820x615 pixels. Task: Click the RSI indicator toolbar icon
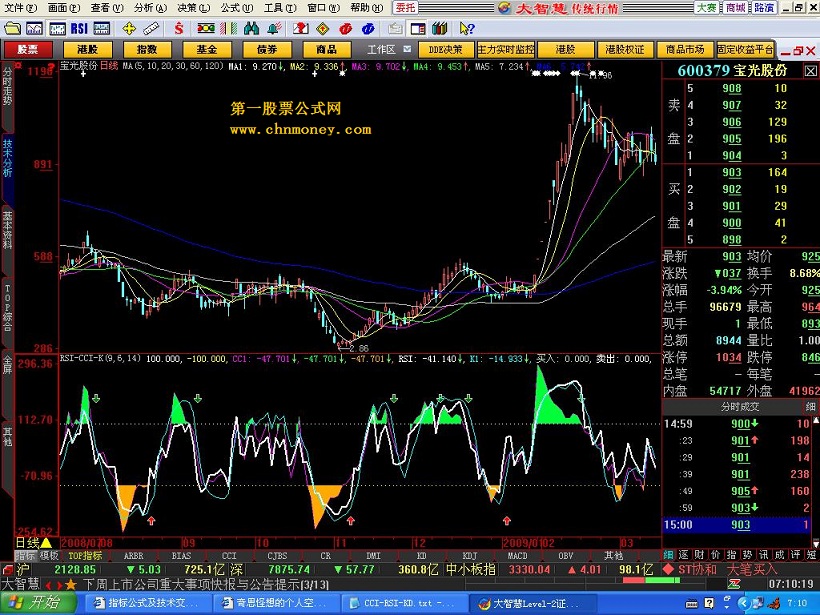coord(79,28)
